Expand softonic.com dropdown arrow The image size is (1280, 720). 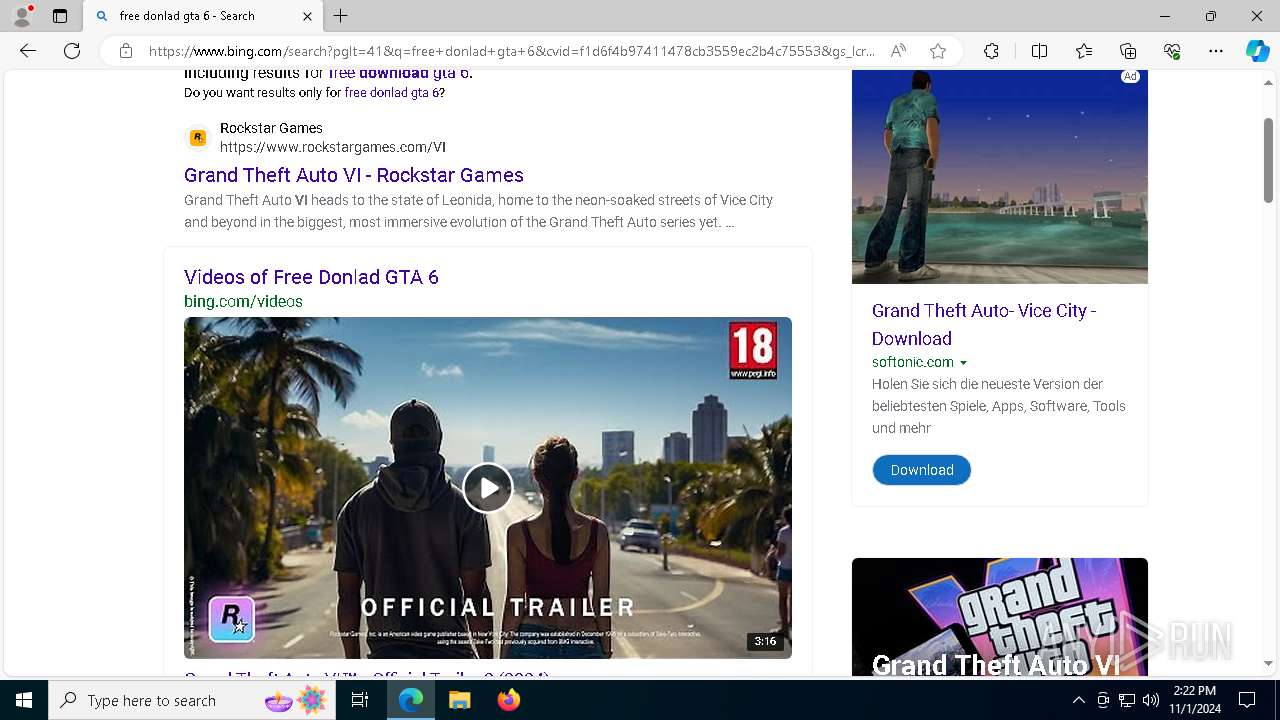pyautogui.click(x=964, y=363)
